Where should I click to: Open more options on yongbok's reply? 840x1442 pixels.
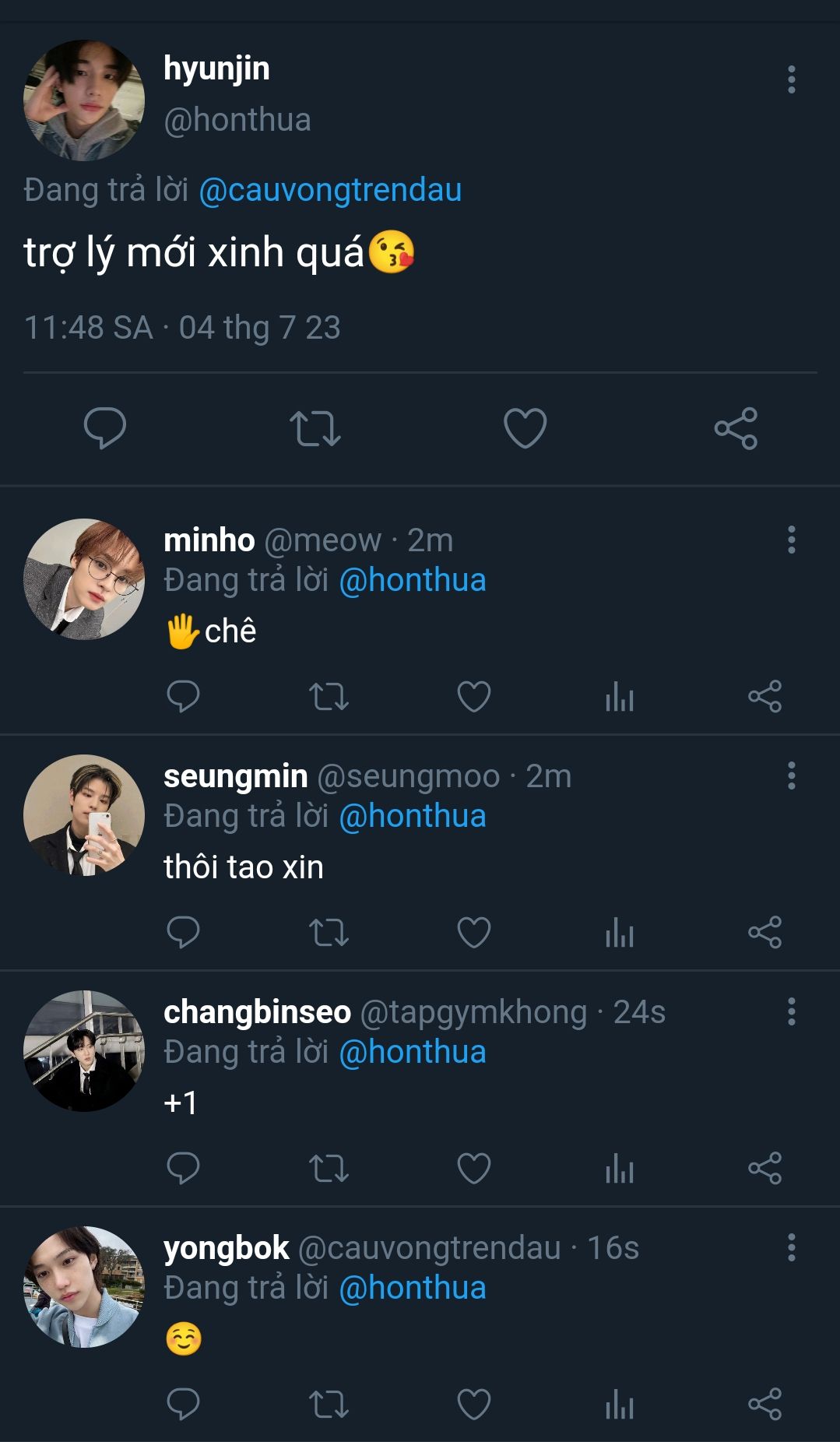tap(792, 1247)
